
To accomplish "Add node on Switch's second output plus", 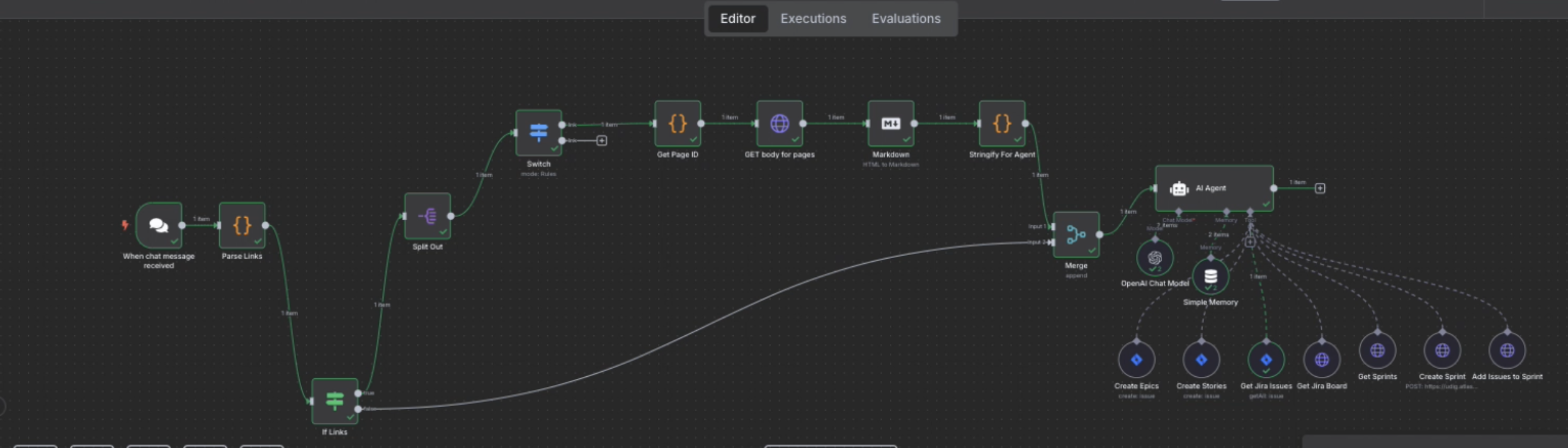I will coord(601,140).
